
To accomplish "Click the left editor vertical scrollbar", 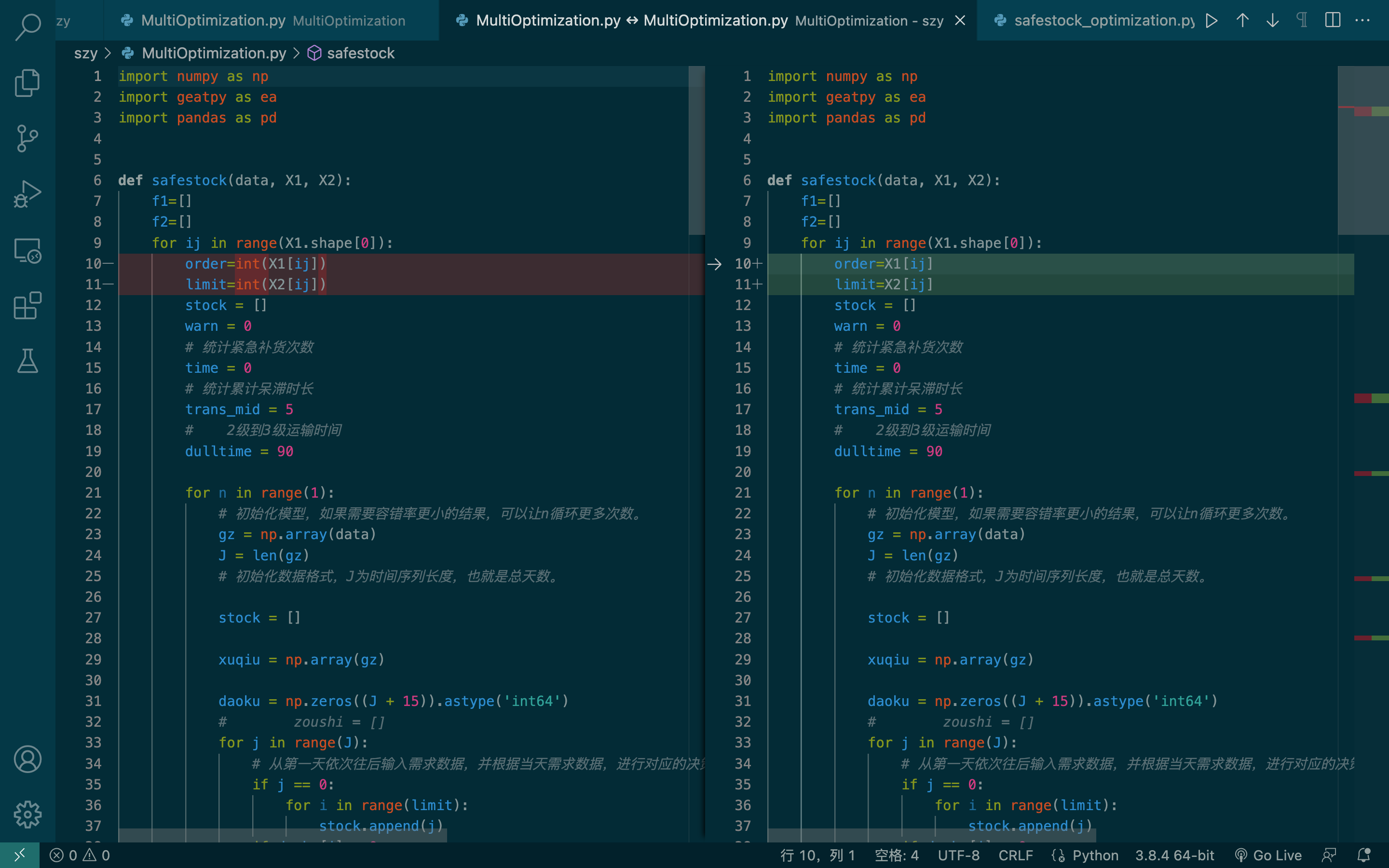I will tap(696, 150).
